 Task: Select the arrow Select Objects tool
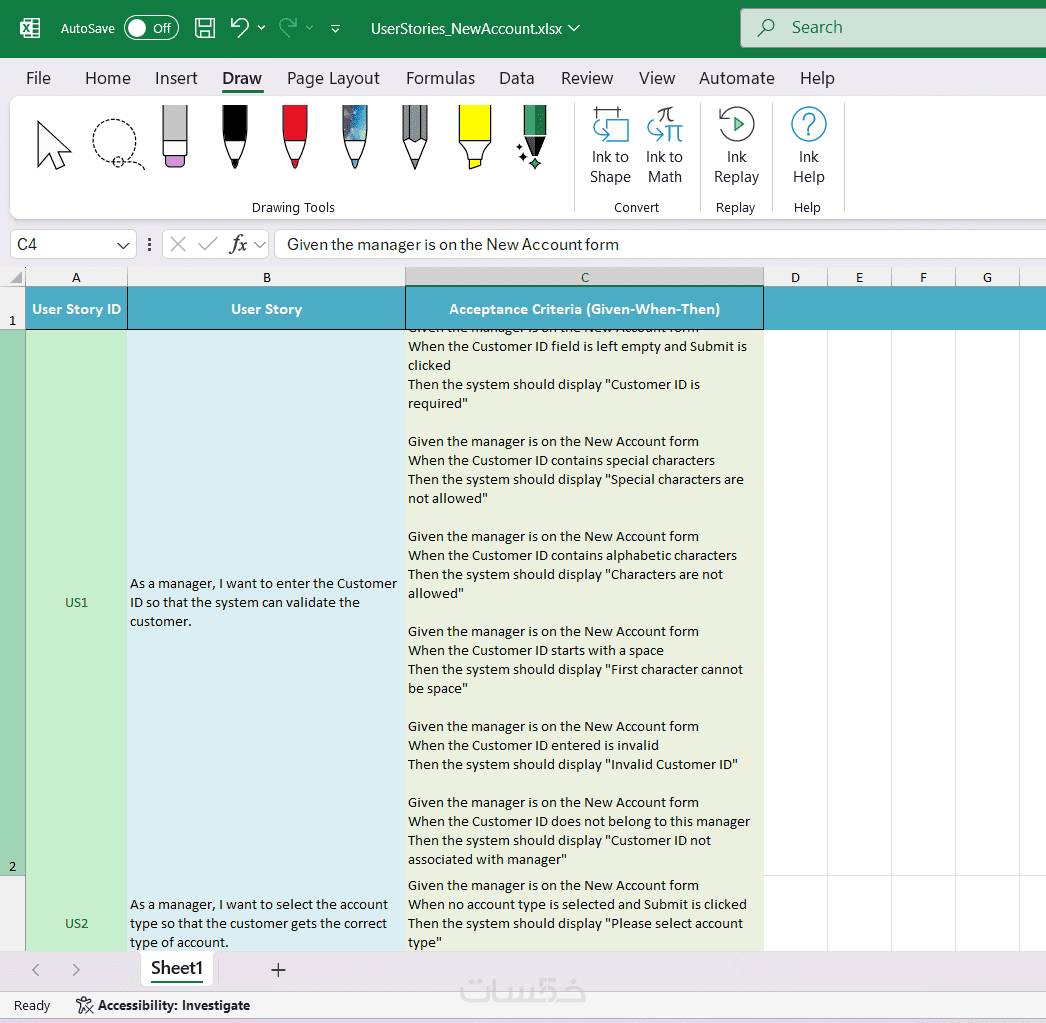click(53, 144)
